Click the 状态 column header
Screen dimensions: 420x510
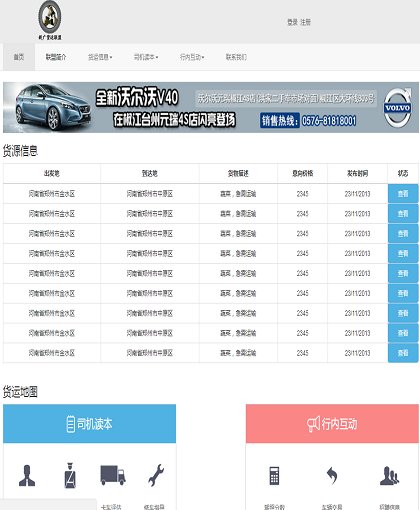pyautogui.click(x=403, y=173)
